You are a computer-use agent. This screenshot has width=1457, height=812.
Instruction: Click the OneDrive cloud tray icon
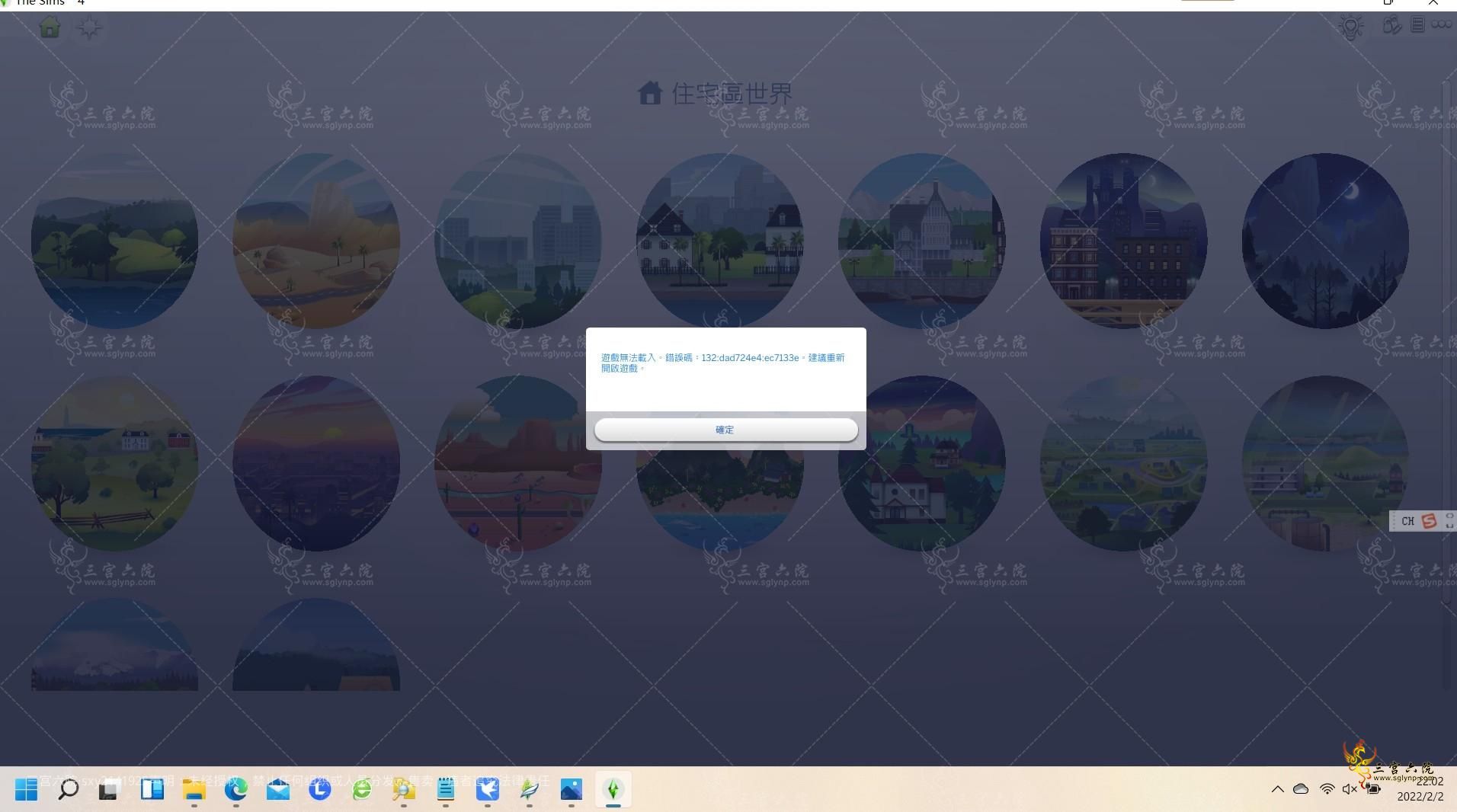1301,789
